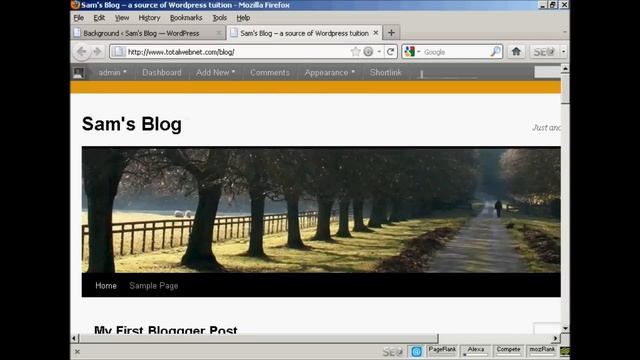Open My First Blogger Post title

pos(166,330)
